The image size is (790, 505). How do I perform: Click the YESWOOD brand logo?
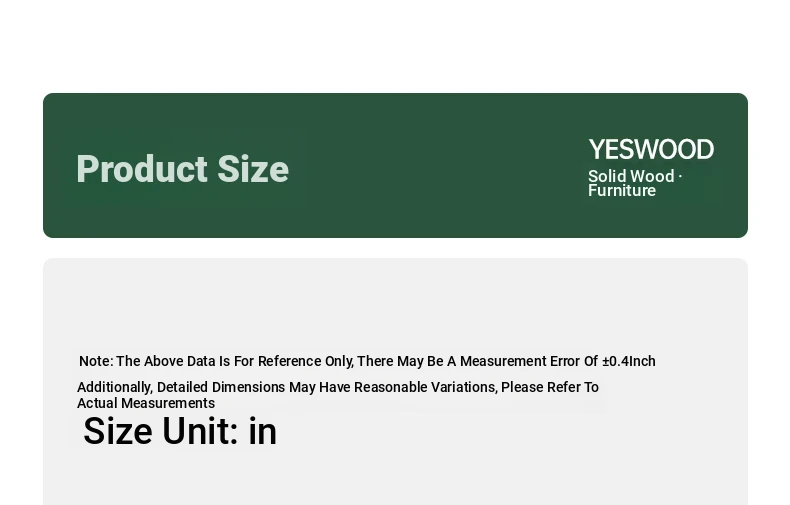pyautogui.click(x=651, y=150)
